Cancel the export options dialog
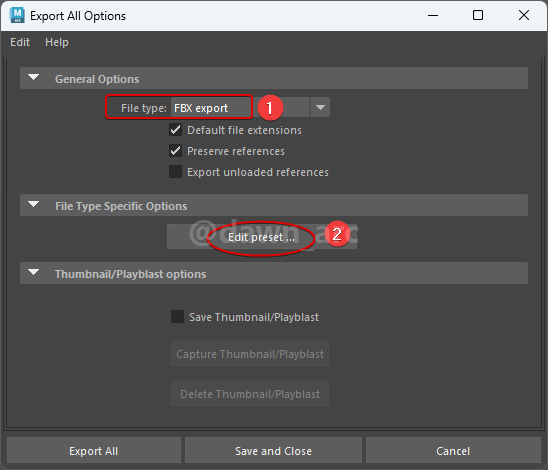 (x=453, y=450)
